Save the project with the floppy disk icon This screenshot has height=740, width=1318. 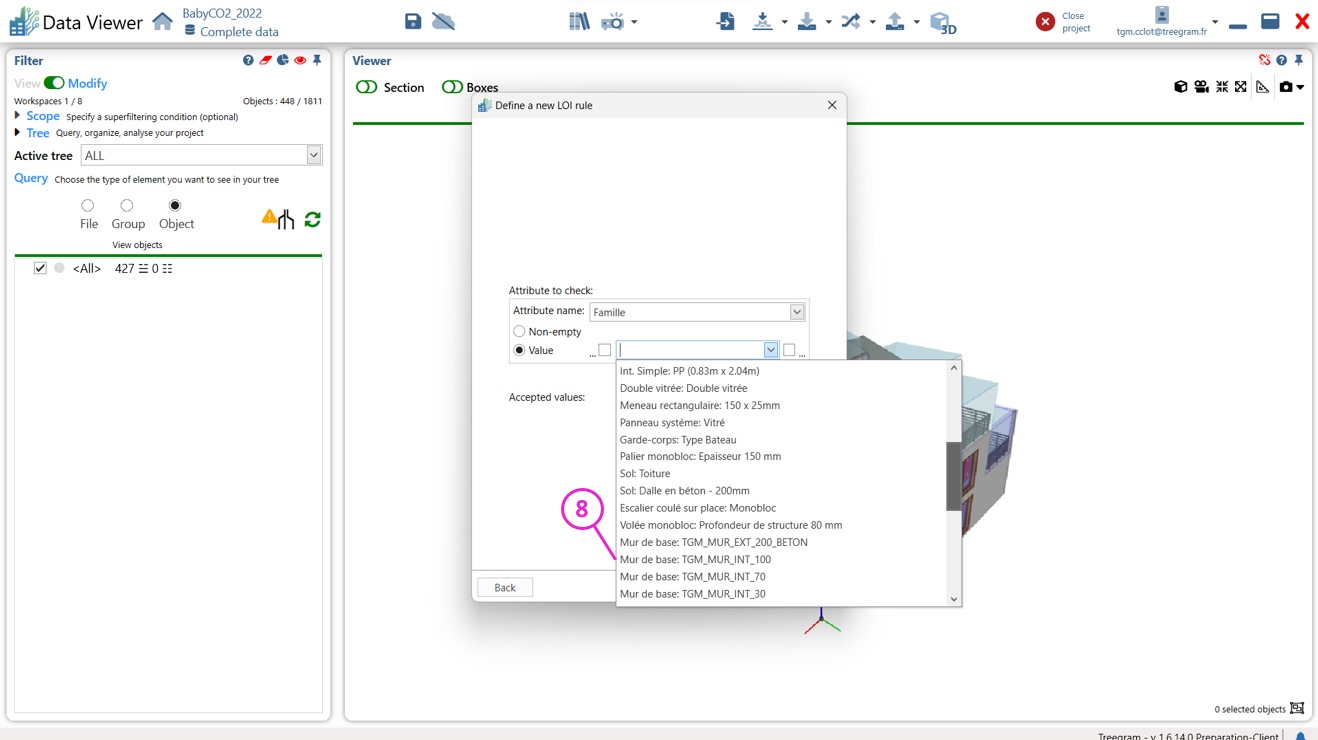[x=413, y=21]
